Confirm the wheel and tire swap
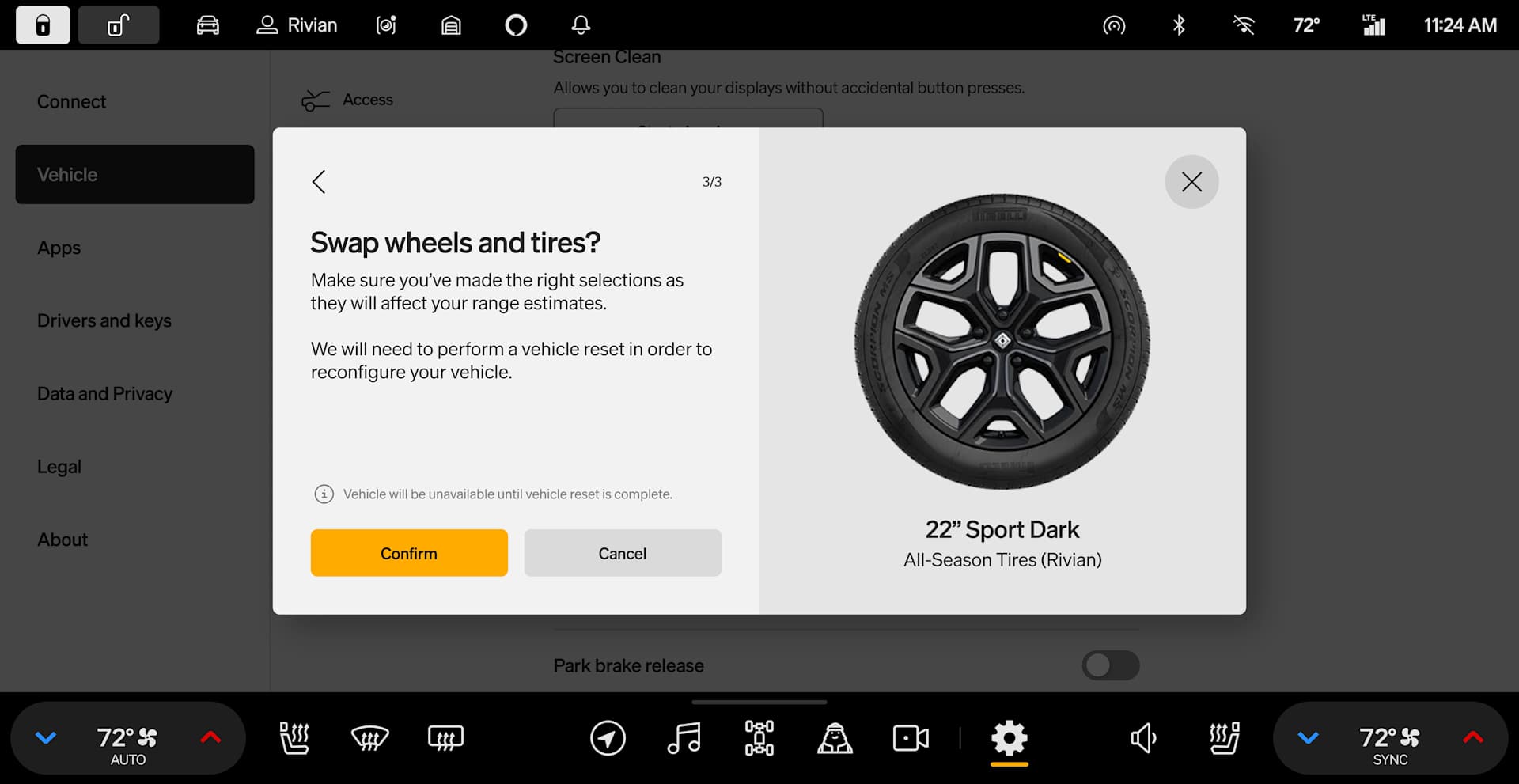The height and width of the screenshot is (784, 1519). tap(409, 553)
